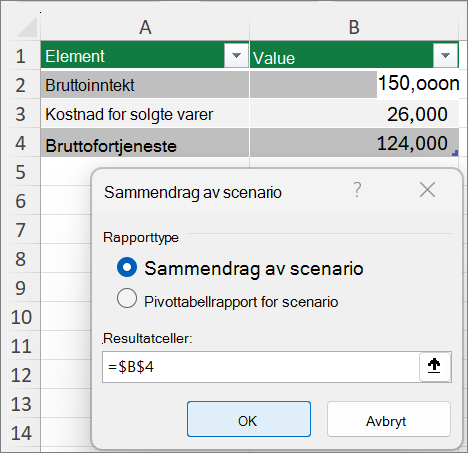The height and width of the screenshot is (453, 468).
Task: Confirm with the OK button
Action: (249, 419)
